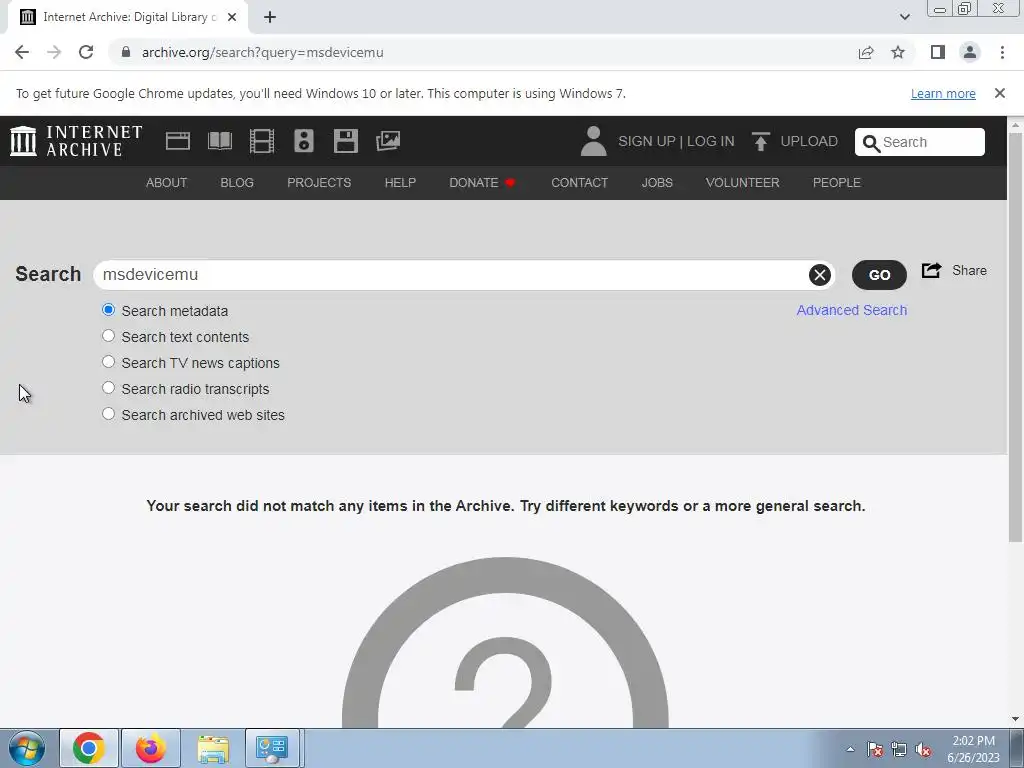Click the LOG IN link
The height and width of the screenshot is (768, 1024).
tap(711, 142)
